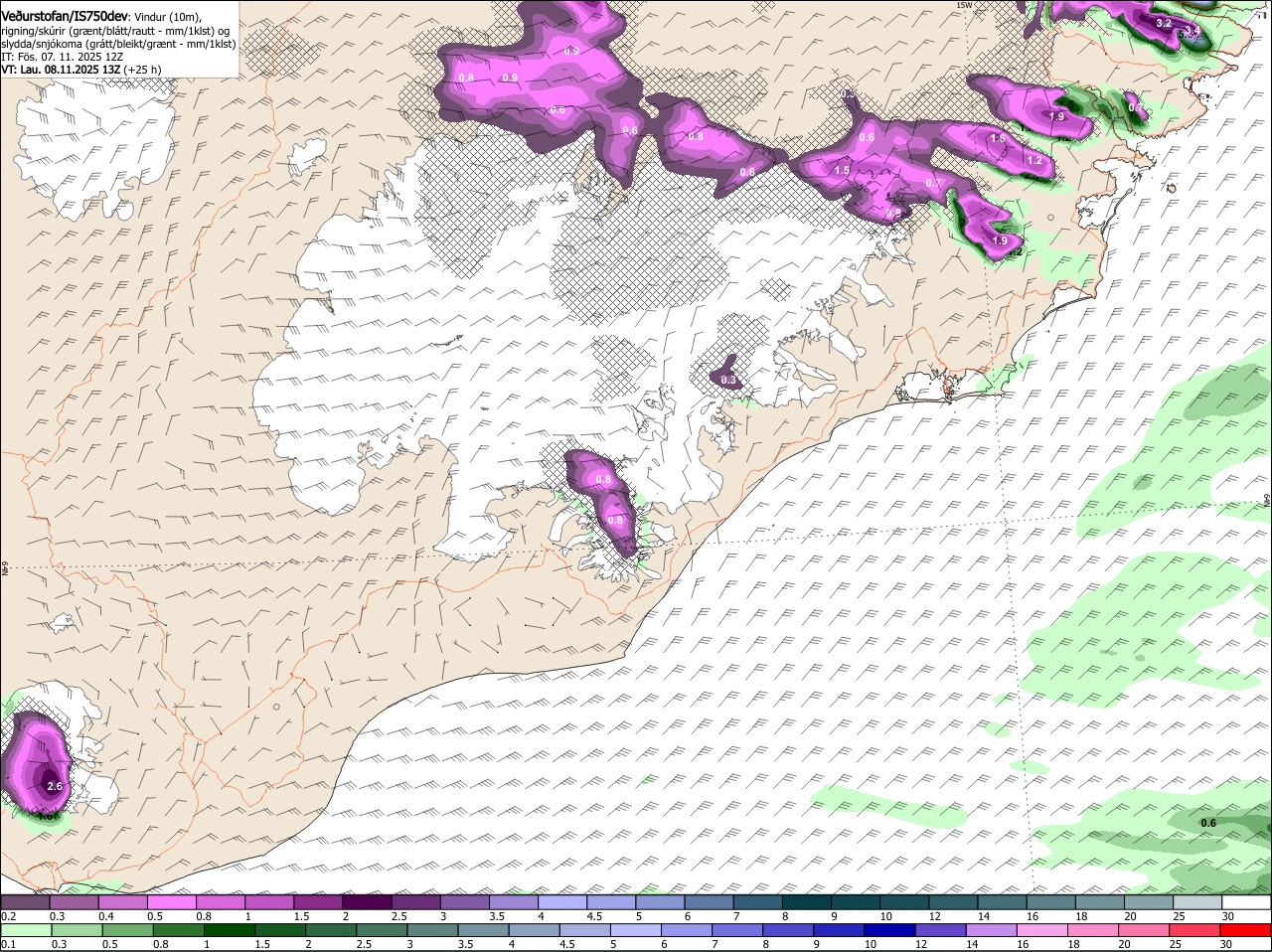Click the '0.2' label in the snow legend
Screen dimensions: 1272x952
(8, 916)
